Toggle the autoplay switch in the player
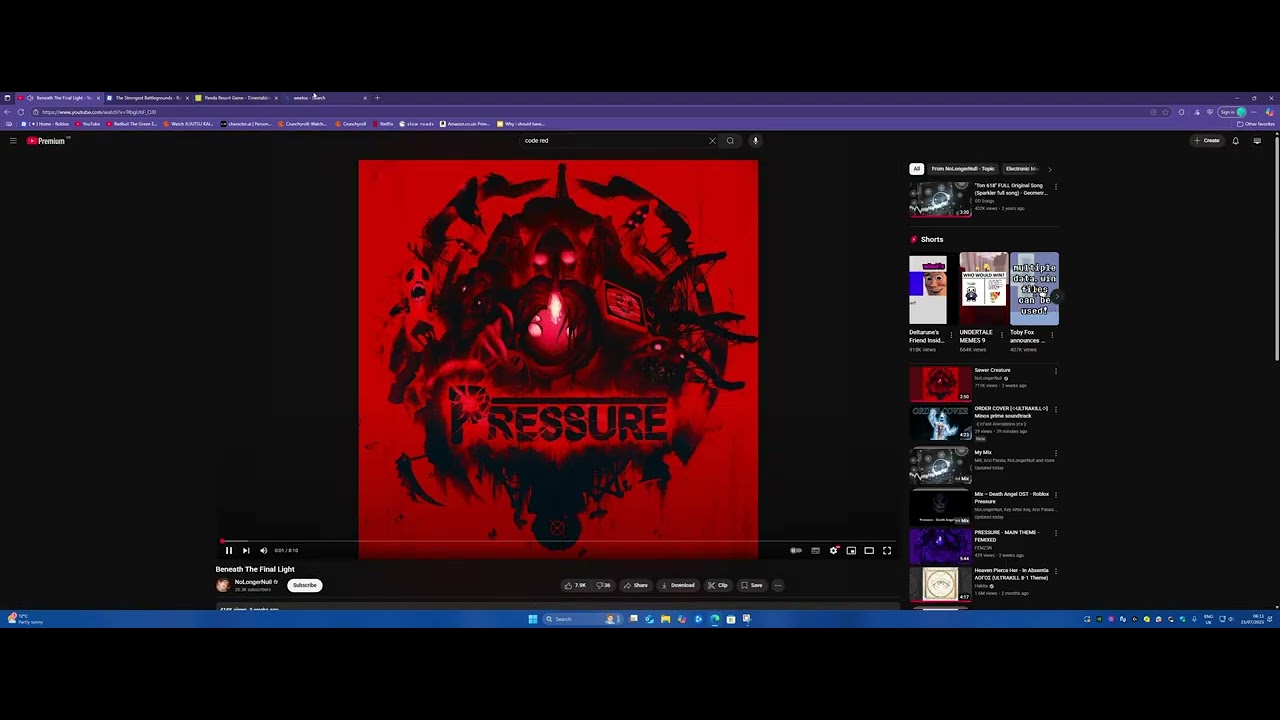Viewport: 1280px width, 720px height. (x=796, y=550)
